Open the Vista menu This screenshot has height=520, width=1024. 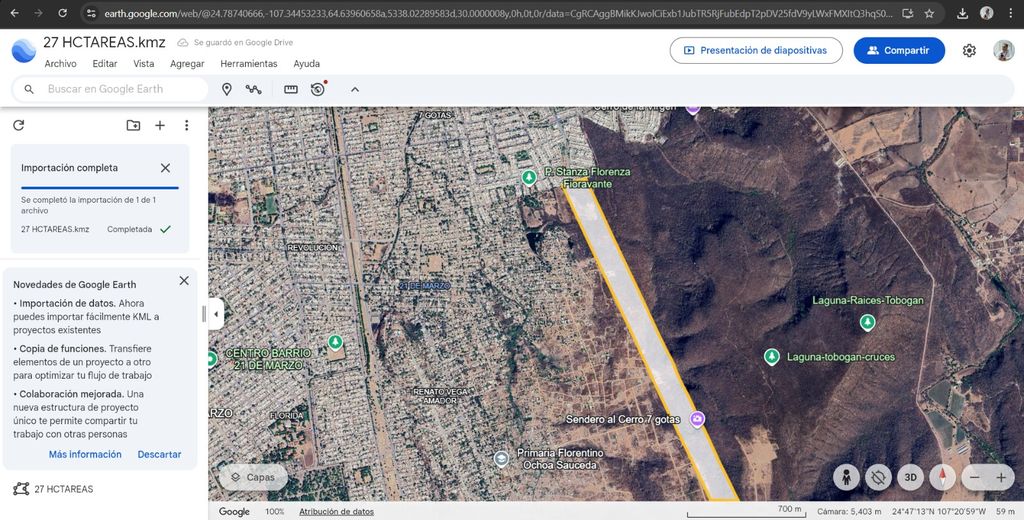pyautogui.click(x=144, y=63)
